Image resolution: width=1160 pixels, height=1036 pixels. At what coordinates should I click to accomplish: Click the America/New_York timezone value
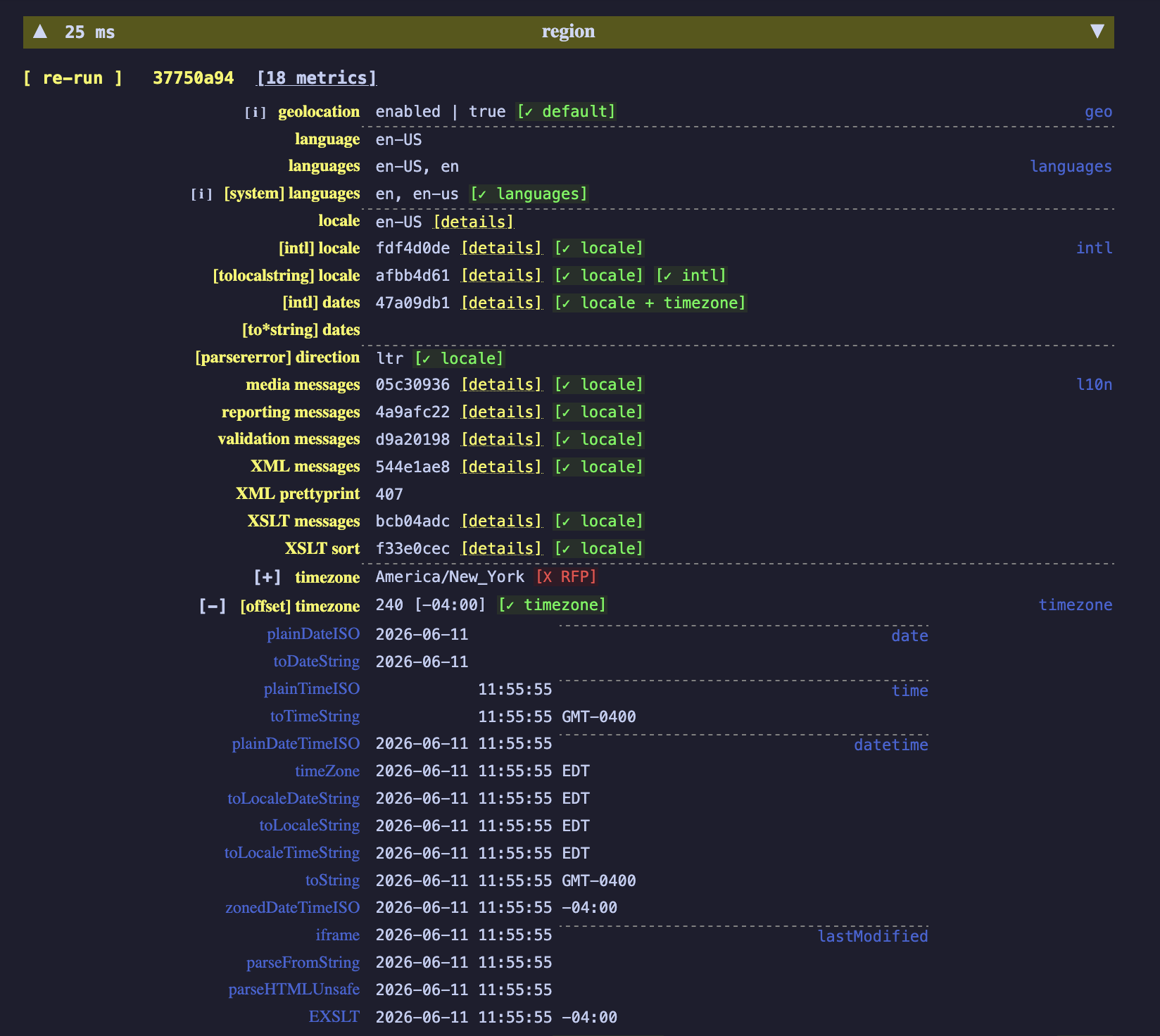pyautogui.click(x=450, y=577)
